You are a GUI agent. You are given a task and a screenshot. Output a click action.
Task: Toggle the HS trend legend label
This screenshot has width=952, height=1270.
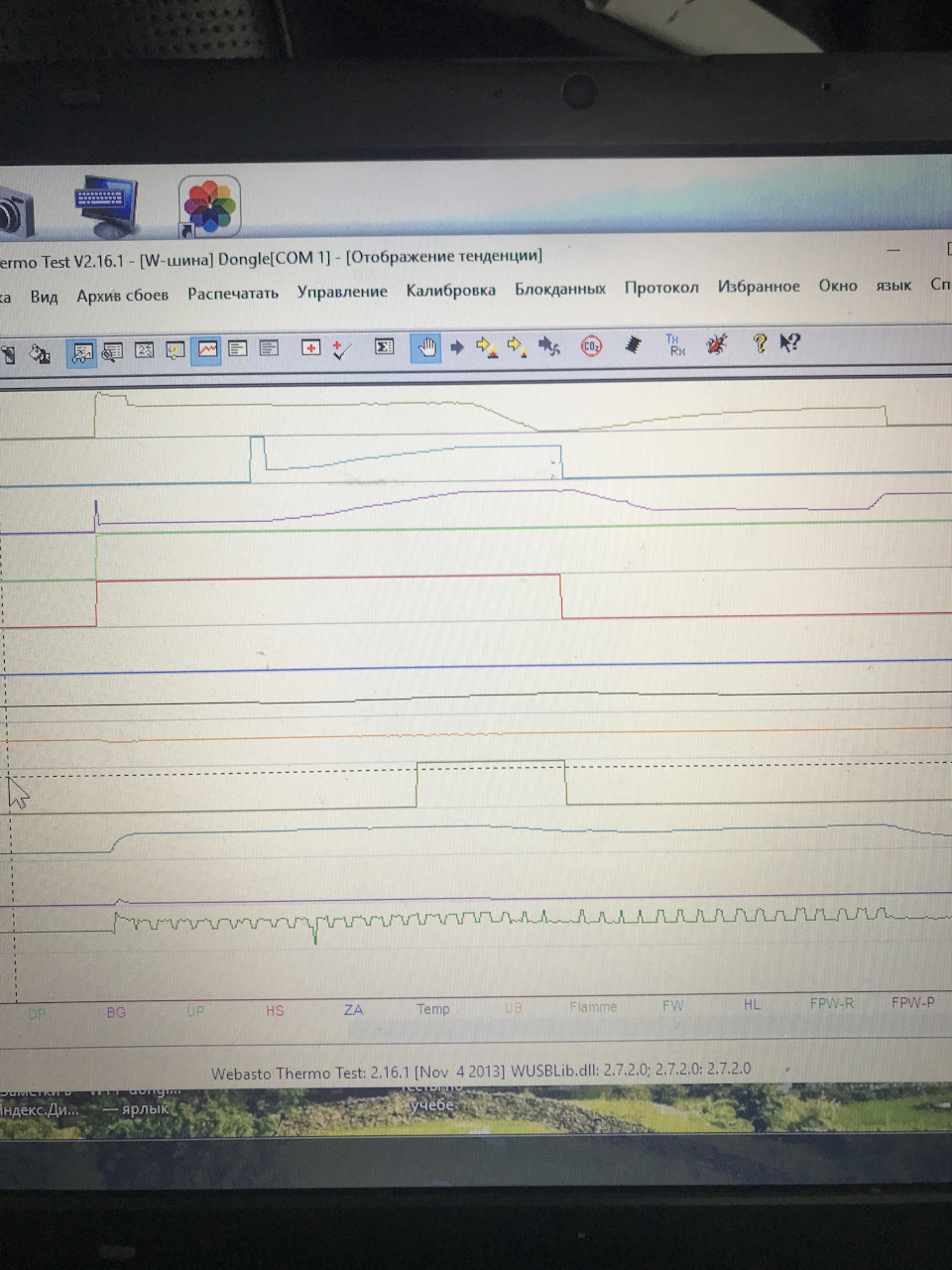tap(275, 1011)
